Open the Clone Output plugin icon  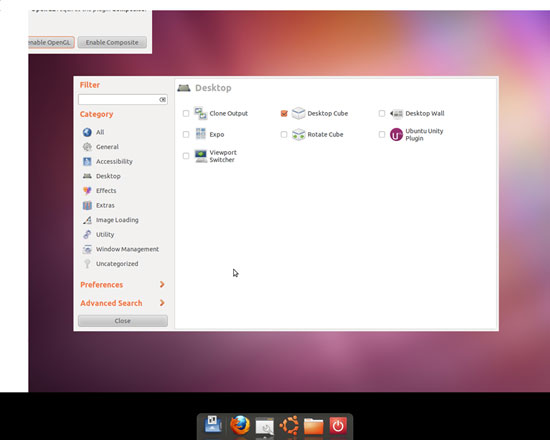pyautogui.click(x=201, y=113)
